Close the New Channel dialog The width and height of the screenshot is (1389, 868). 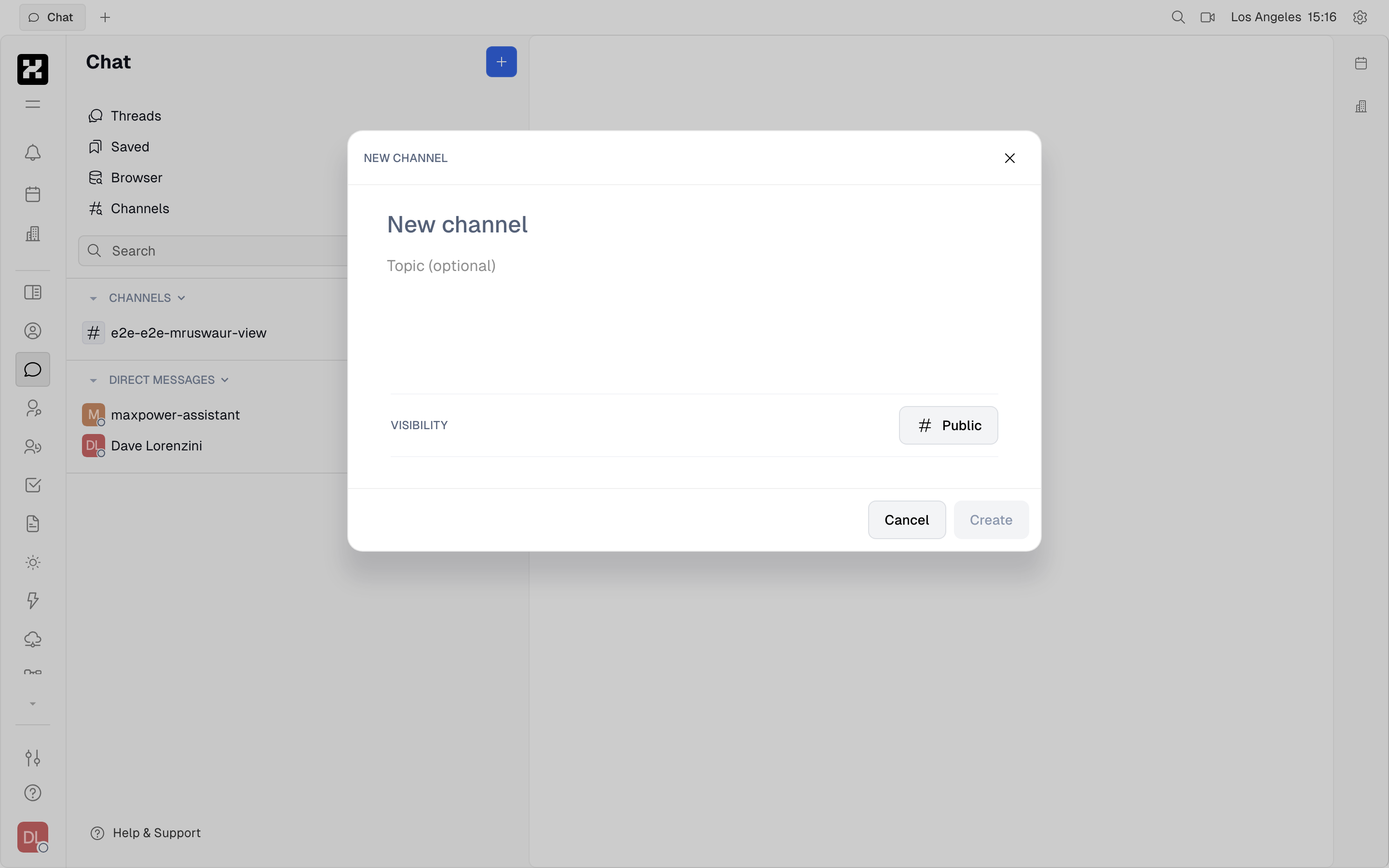point(1009,158)
